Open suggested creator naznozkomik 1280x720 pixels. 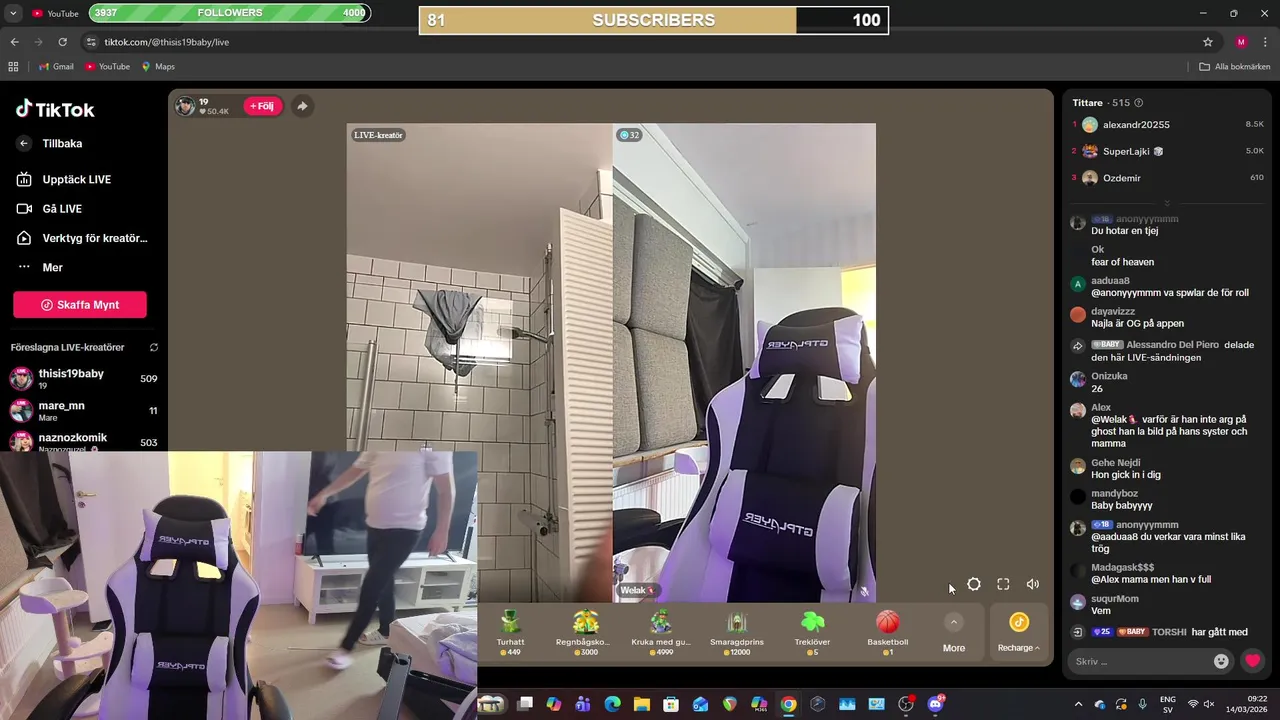click(83, 441)
